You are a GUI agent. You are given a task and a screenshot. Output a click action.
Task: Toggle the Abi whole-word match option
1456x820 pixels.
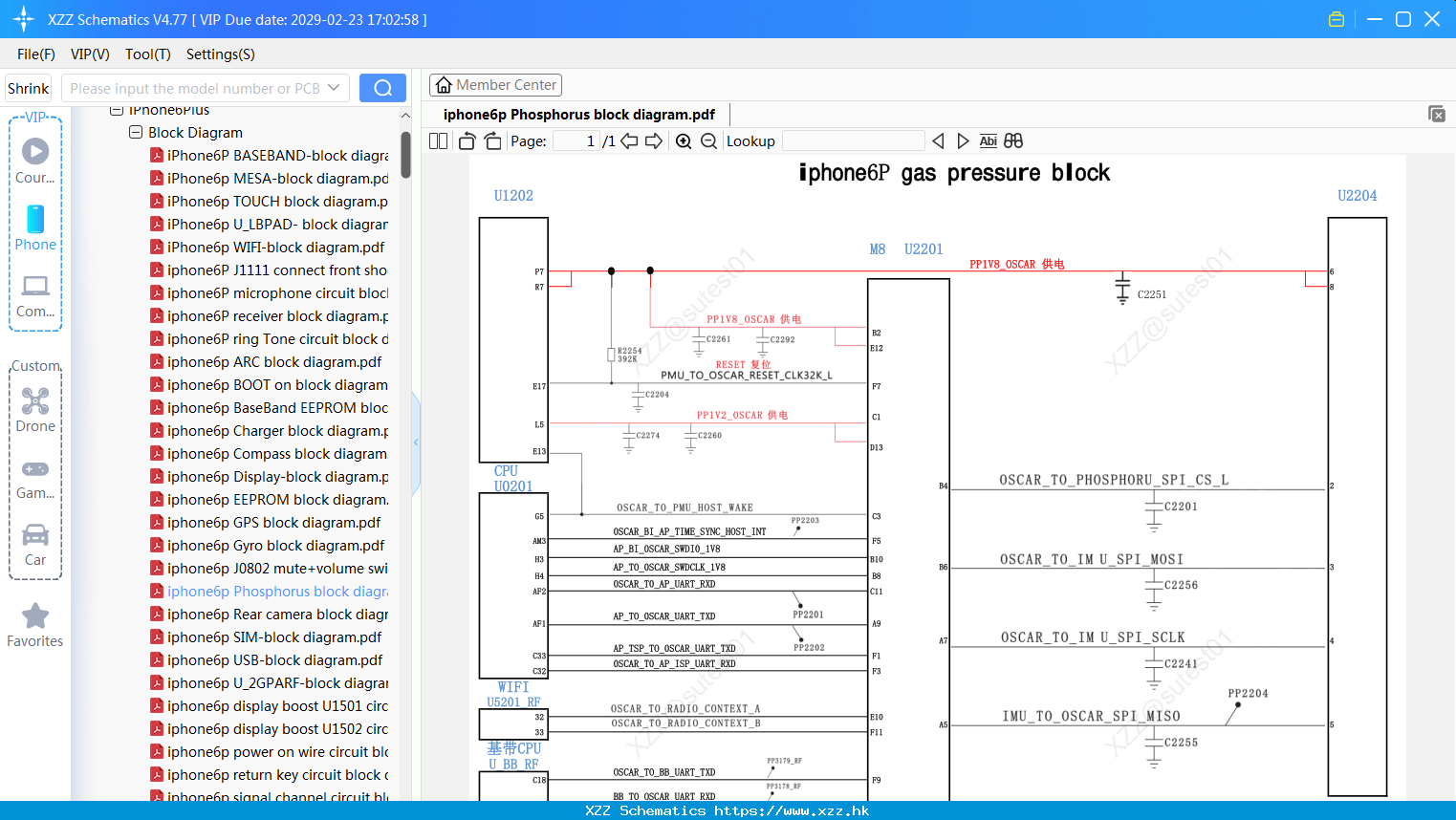click(x=988, y=141)
